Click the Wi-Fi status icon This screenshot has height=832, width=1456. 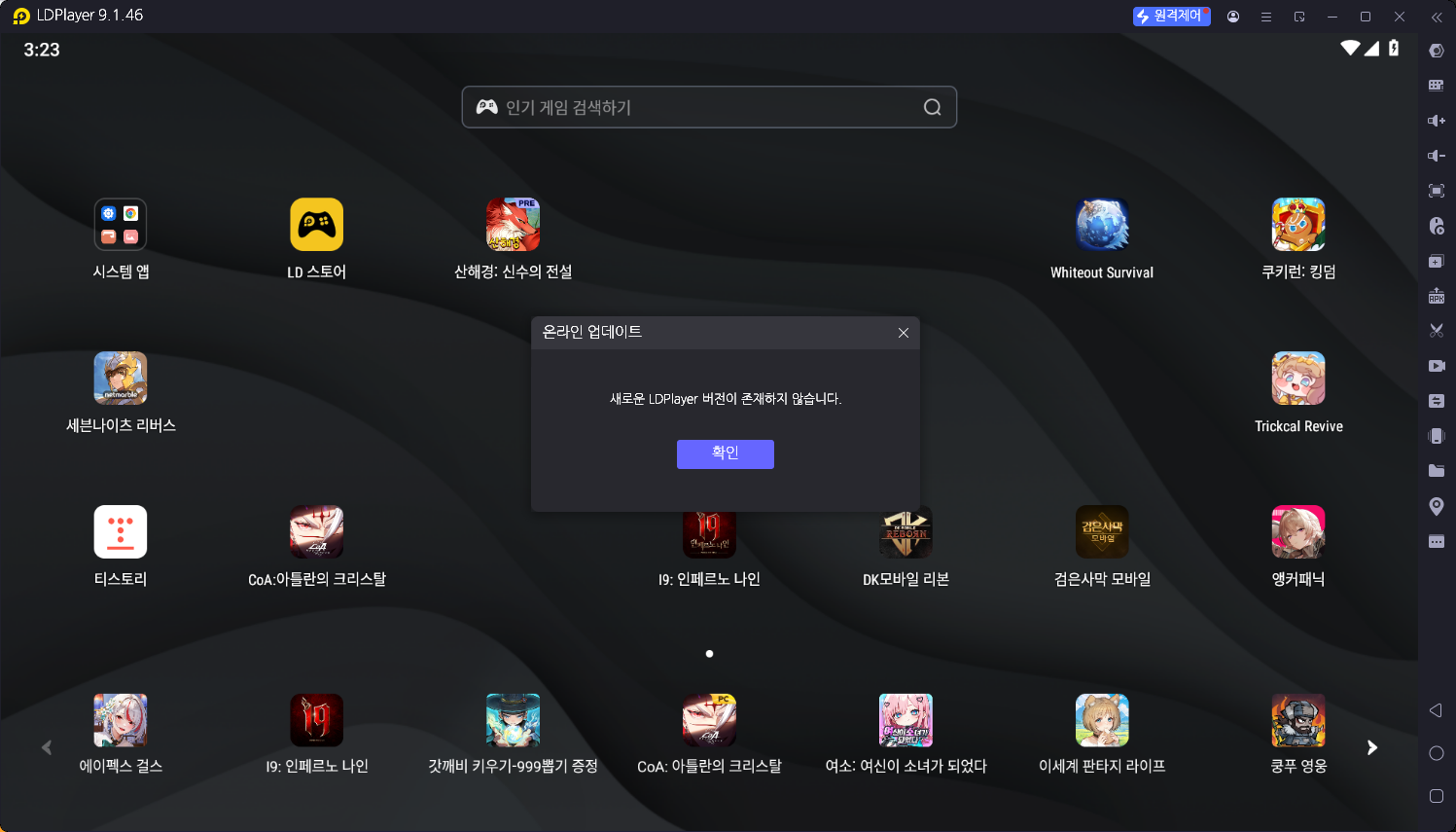[1350, 48]
